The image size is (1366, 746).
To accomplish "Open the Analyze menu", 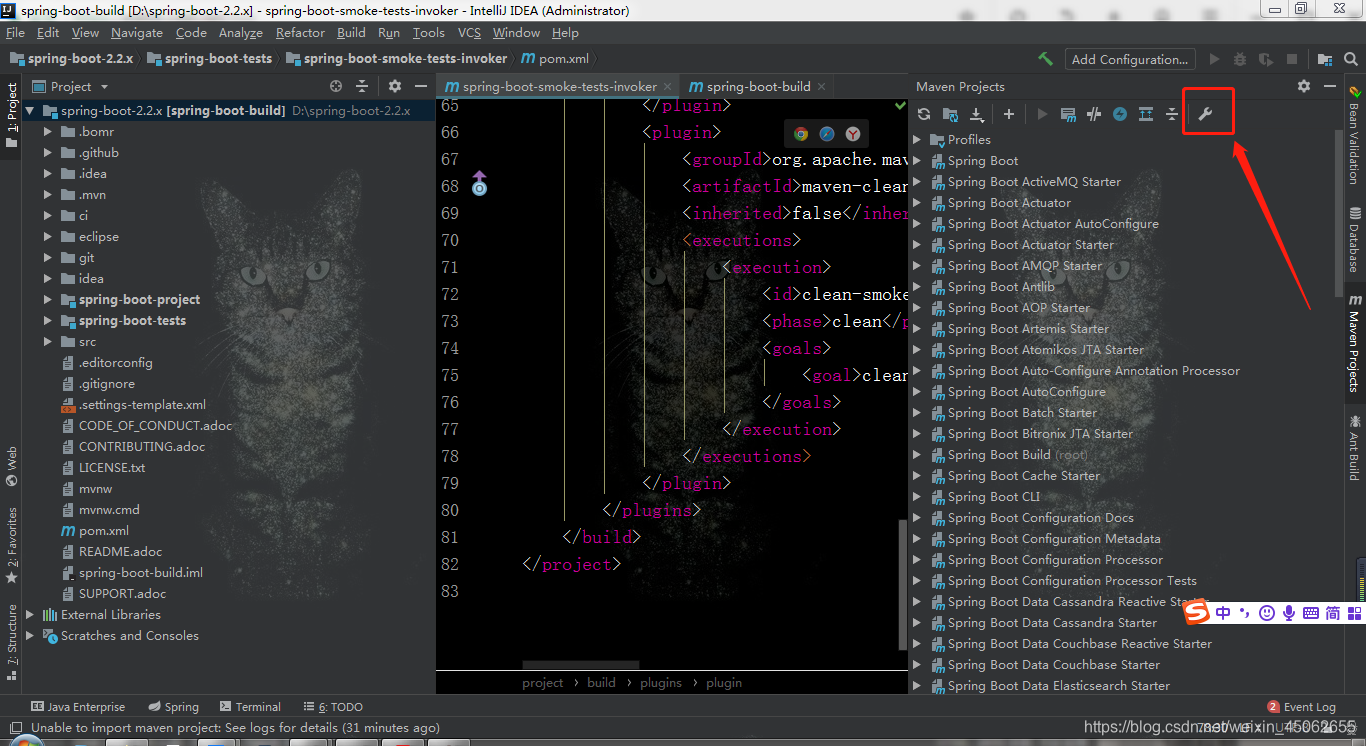I will 240,33.
